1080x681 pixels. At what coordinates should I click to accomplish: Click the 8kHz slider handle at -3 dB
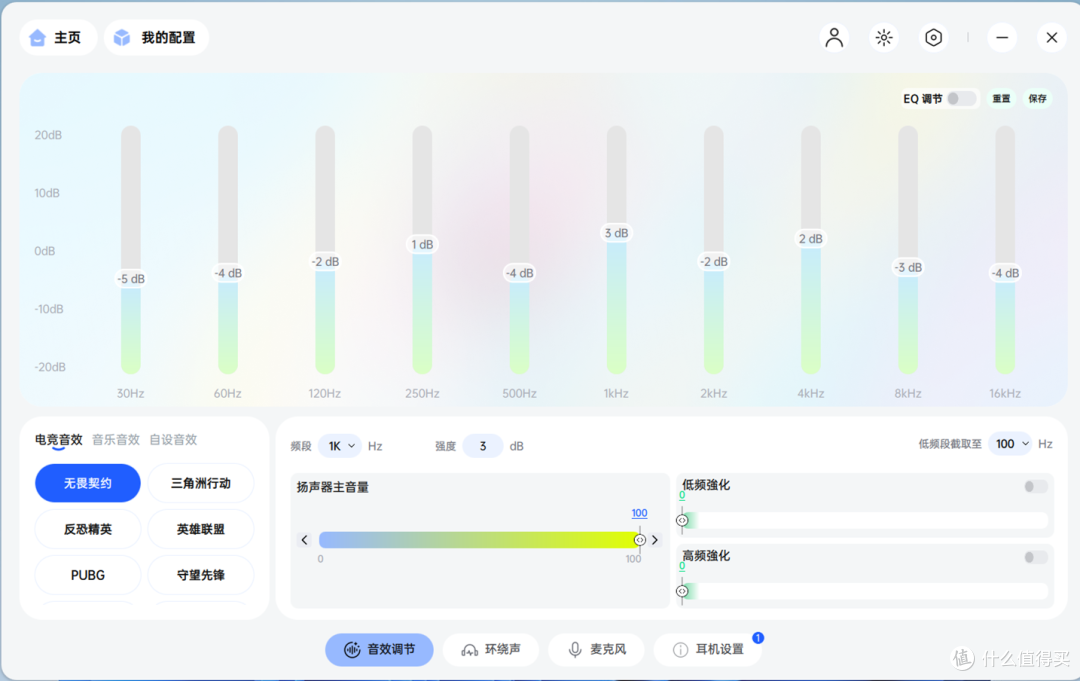908,267
